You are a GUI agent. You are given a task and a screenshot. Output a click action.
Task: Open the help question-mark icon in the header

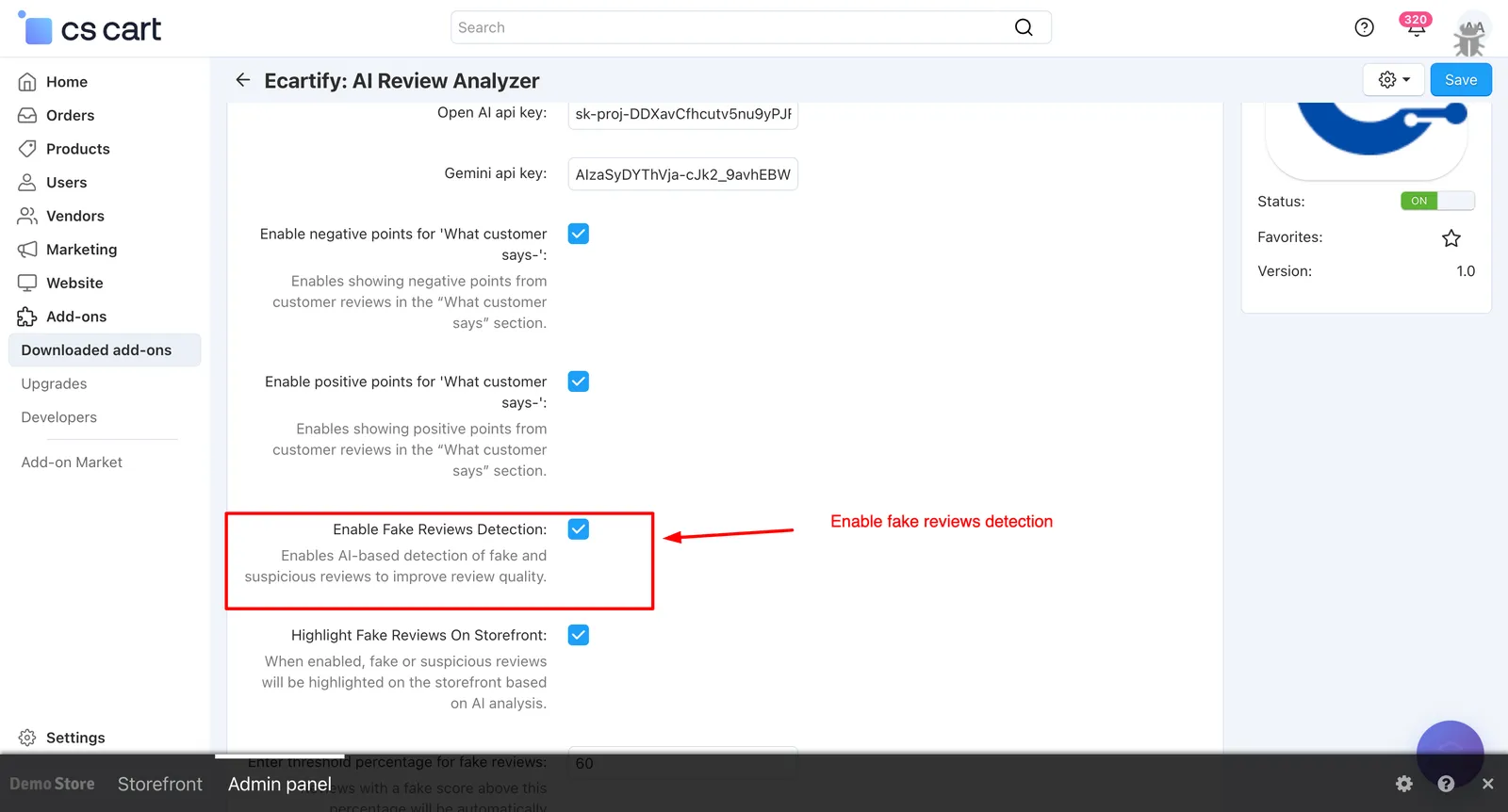point(1364,27)
